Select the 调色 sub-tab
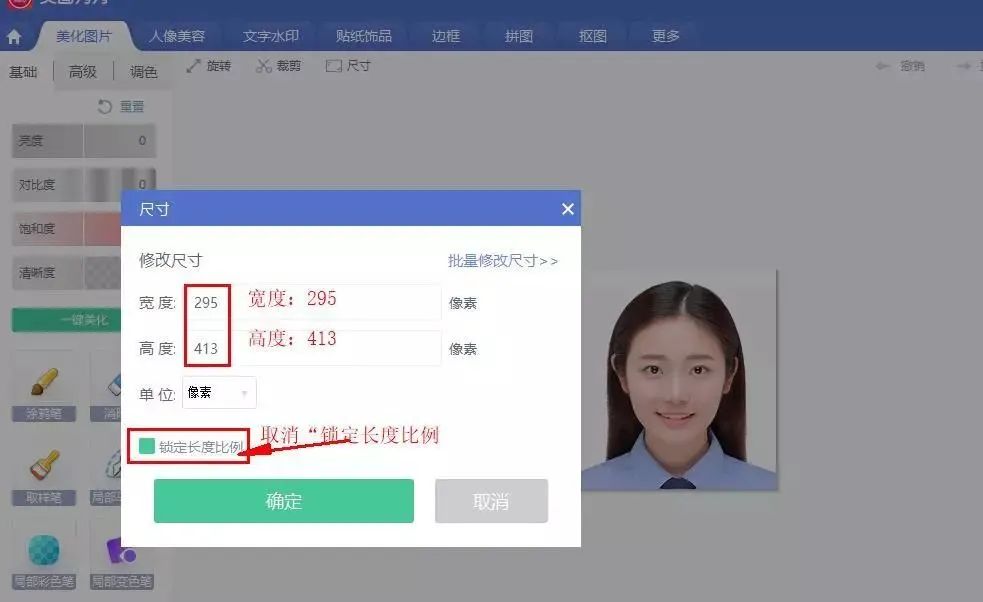 [x=144, y=72]
